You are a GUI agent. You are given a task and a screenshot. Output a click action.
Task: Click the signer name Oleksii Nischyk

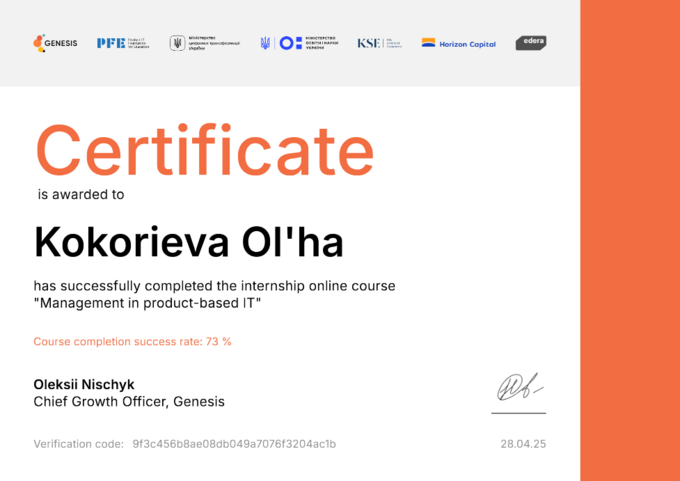point(84,384)
